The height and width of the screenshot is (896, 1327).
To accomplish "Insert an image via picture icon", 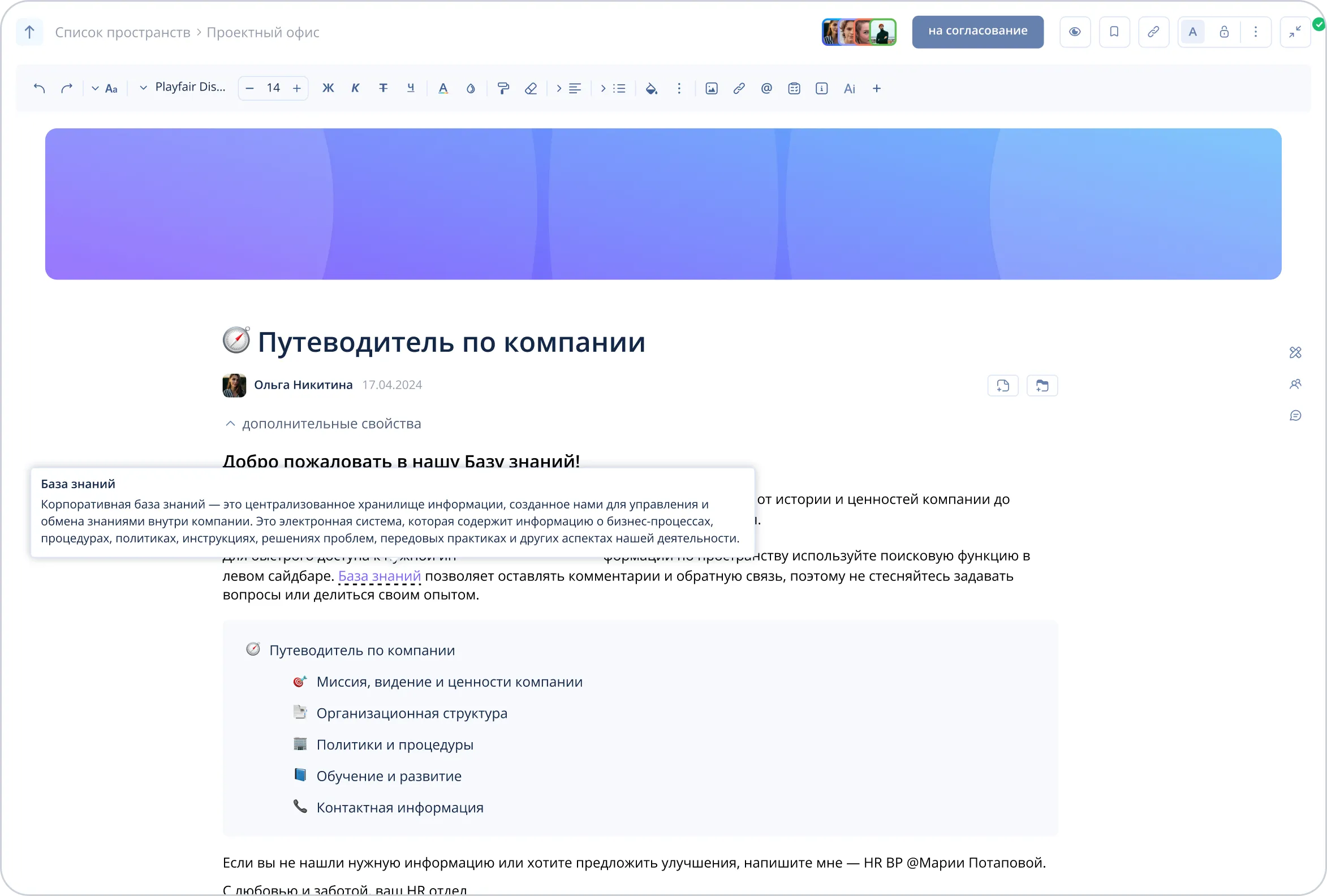I will coord(712,88).
